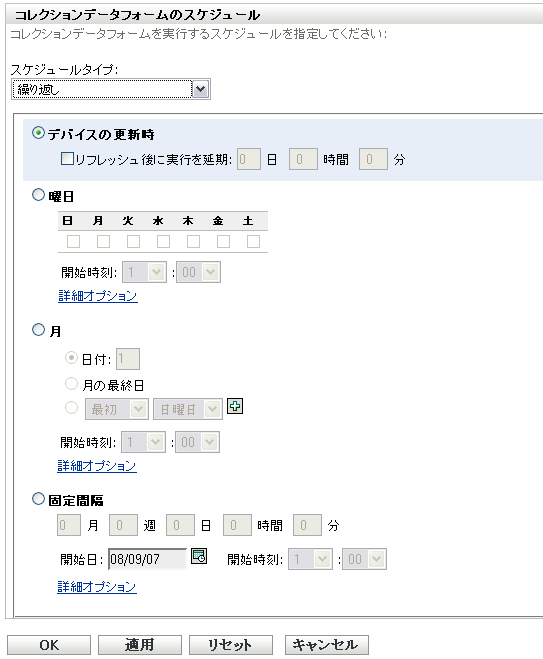The height and width of the screenshot is (659, 543).
Task: Enable リフレッシュ後に実行を延期 checkbox
Action: (67, 159)
